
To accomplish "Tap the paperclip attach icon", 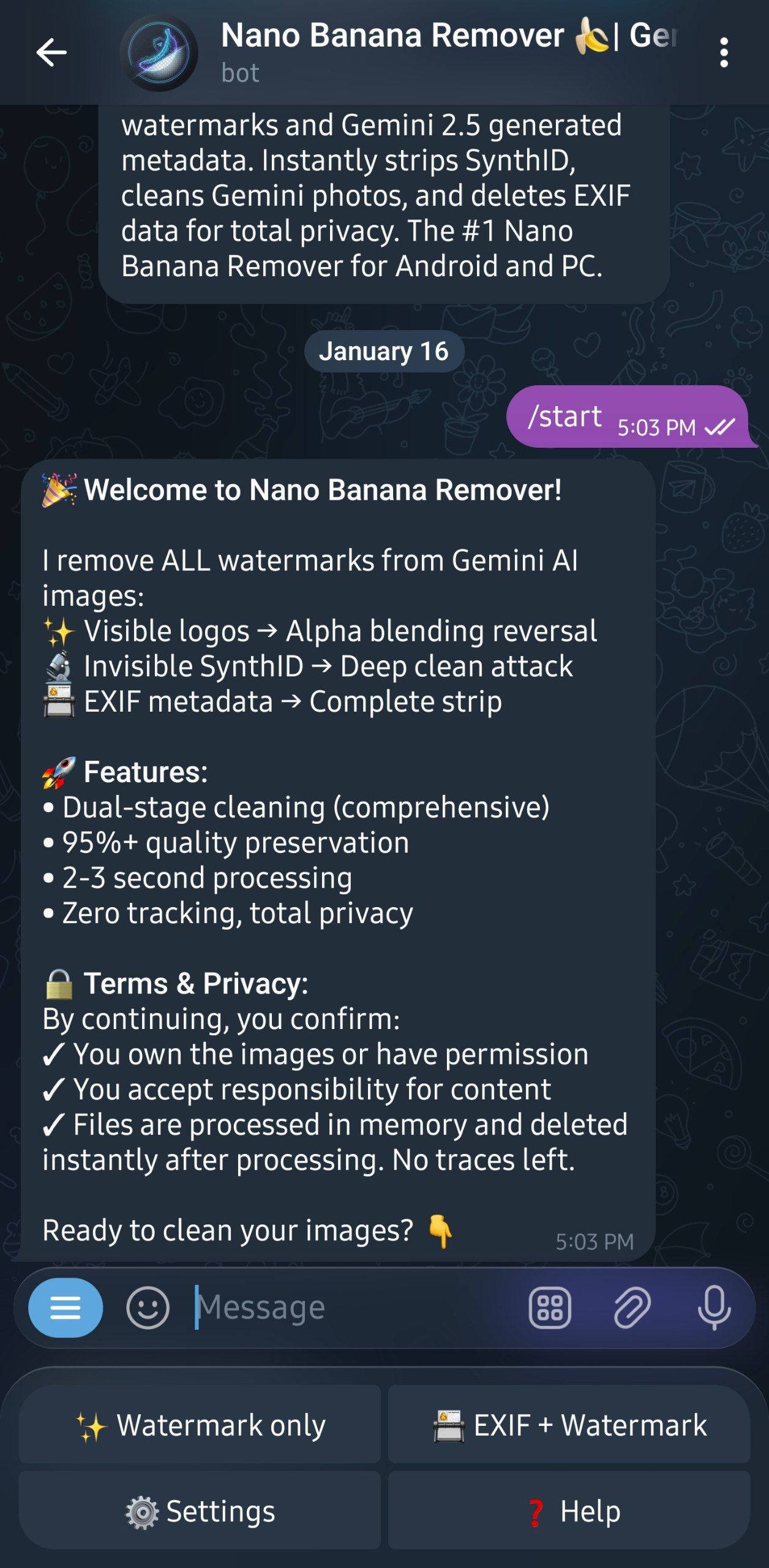I will coord(632,1308).
